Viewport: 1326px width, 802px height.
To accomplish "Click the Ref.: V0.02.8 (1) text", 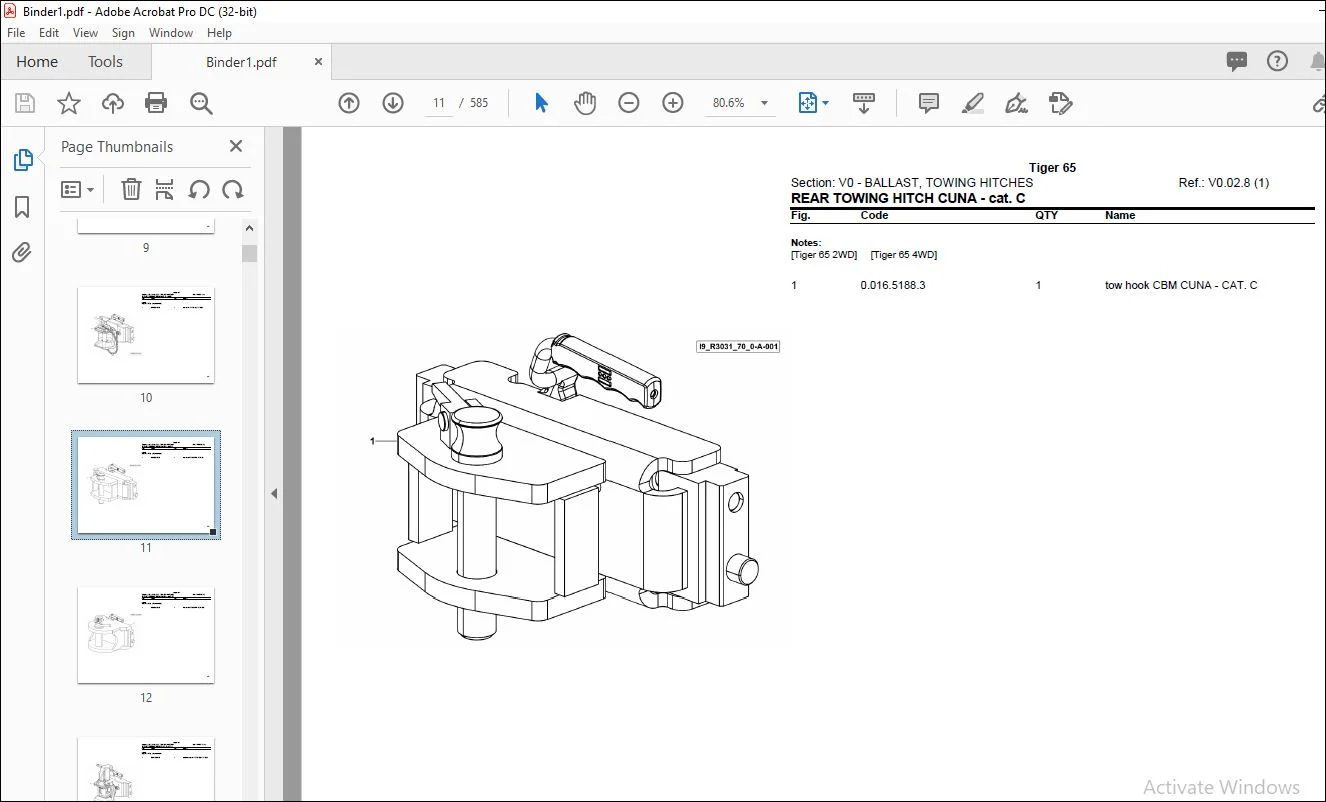I will [1224, 183].
